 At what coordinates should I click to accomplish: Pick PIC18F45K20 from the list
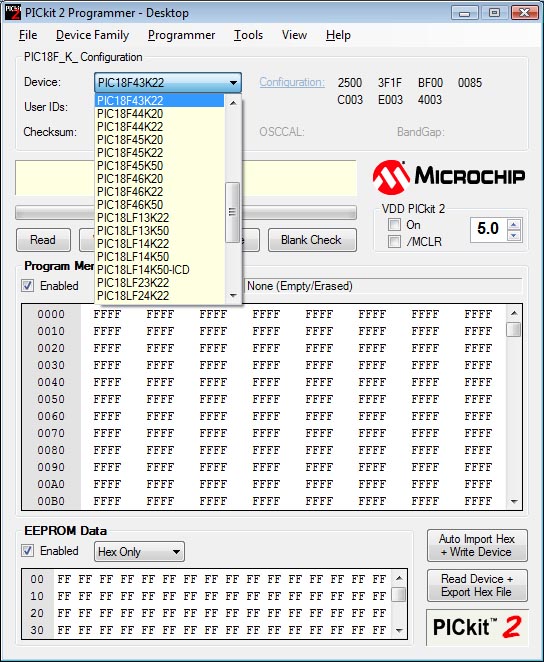[x=160, y=140]
